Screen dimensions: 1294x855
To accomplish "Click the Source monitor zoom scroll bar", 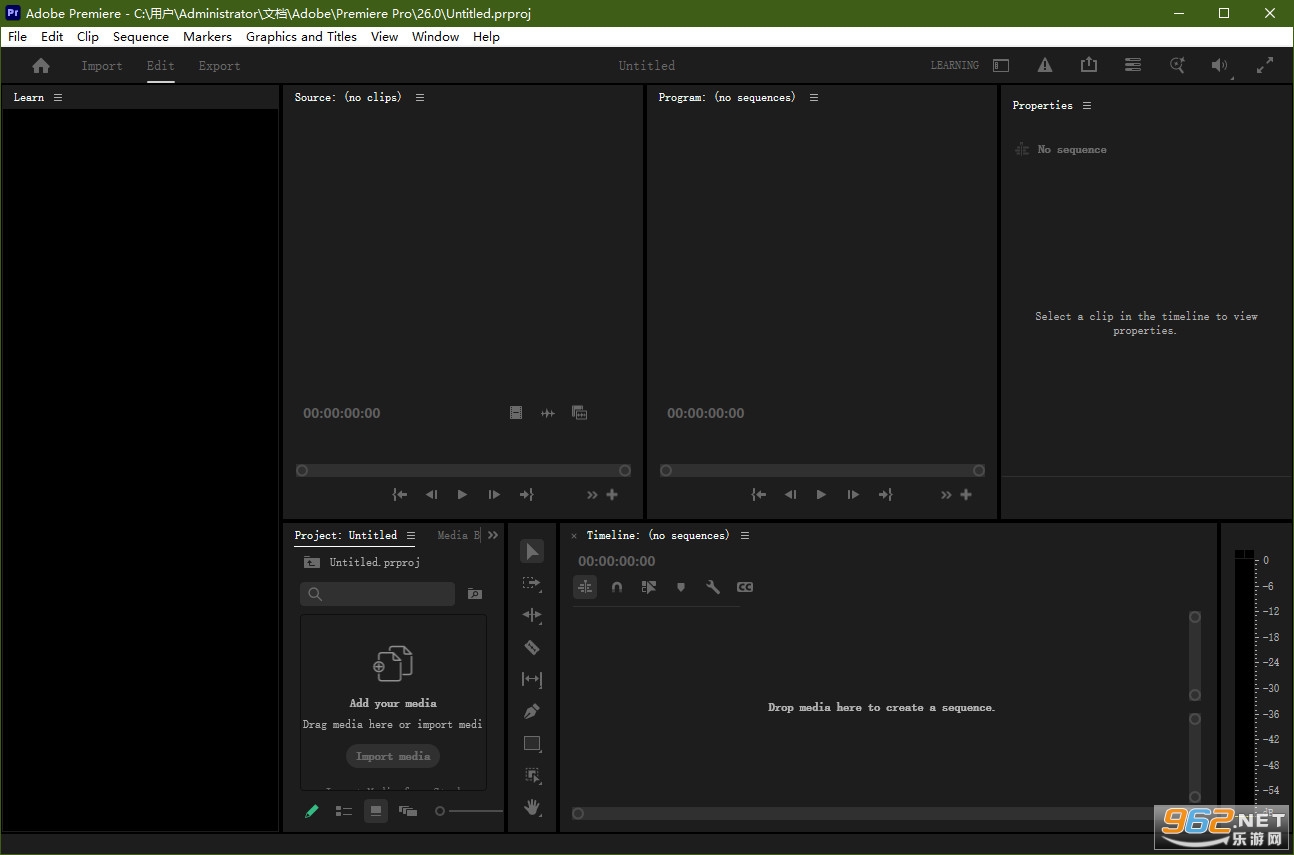I will (x=463, y=470).
